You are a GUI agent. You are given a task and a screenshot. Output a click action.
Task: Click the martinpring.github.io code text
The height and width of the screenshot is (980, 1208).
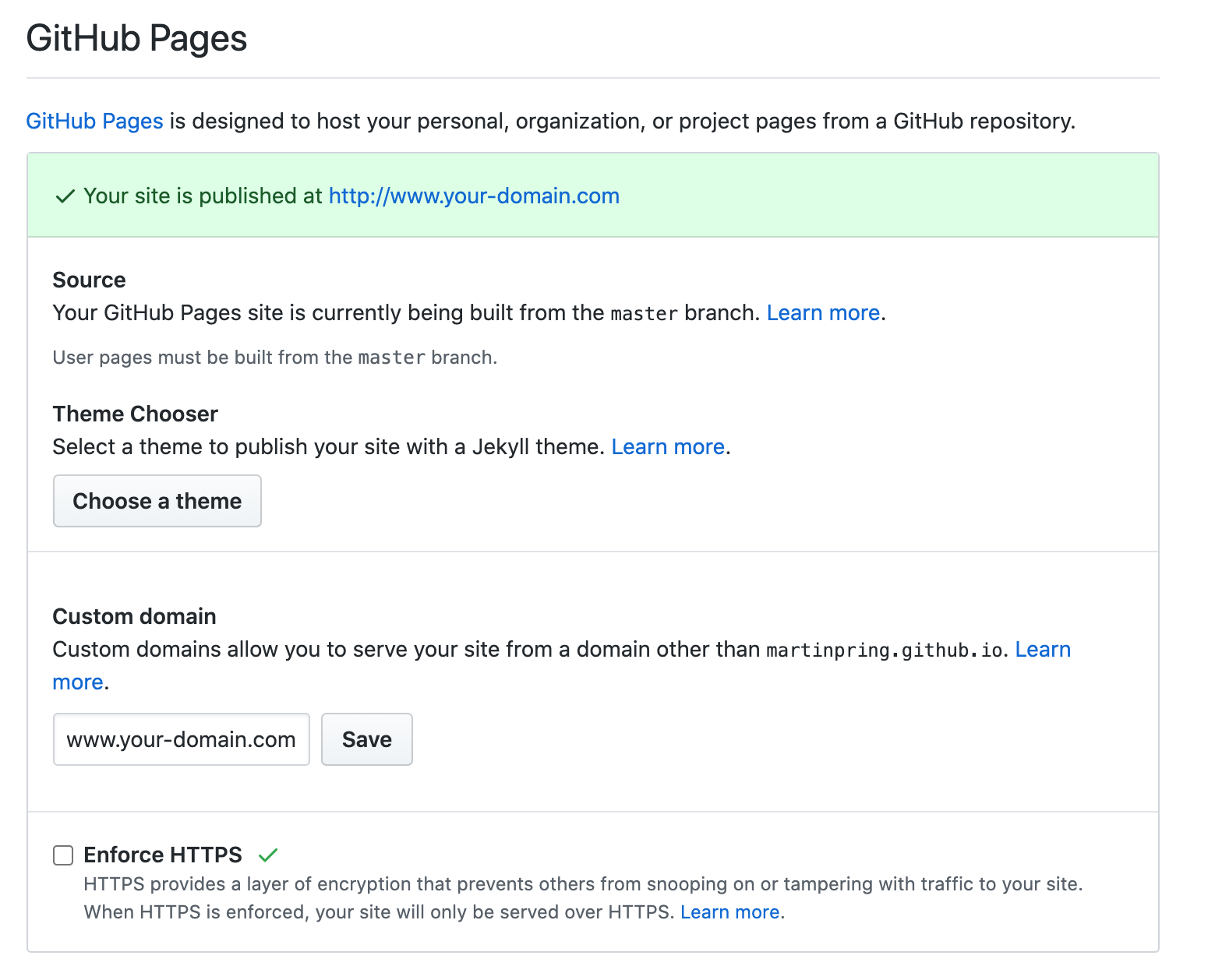(884, 650)
